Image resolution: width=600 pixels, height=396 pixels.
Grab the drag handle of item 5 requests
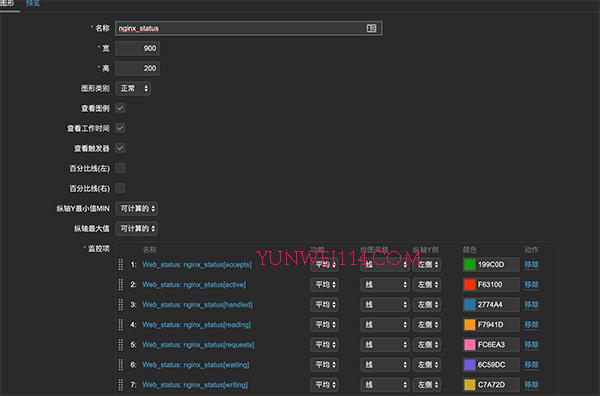(121, 345)
